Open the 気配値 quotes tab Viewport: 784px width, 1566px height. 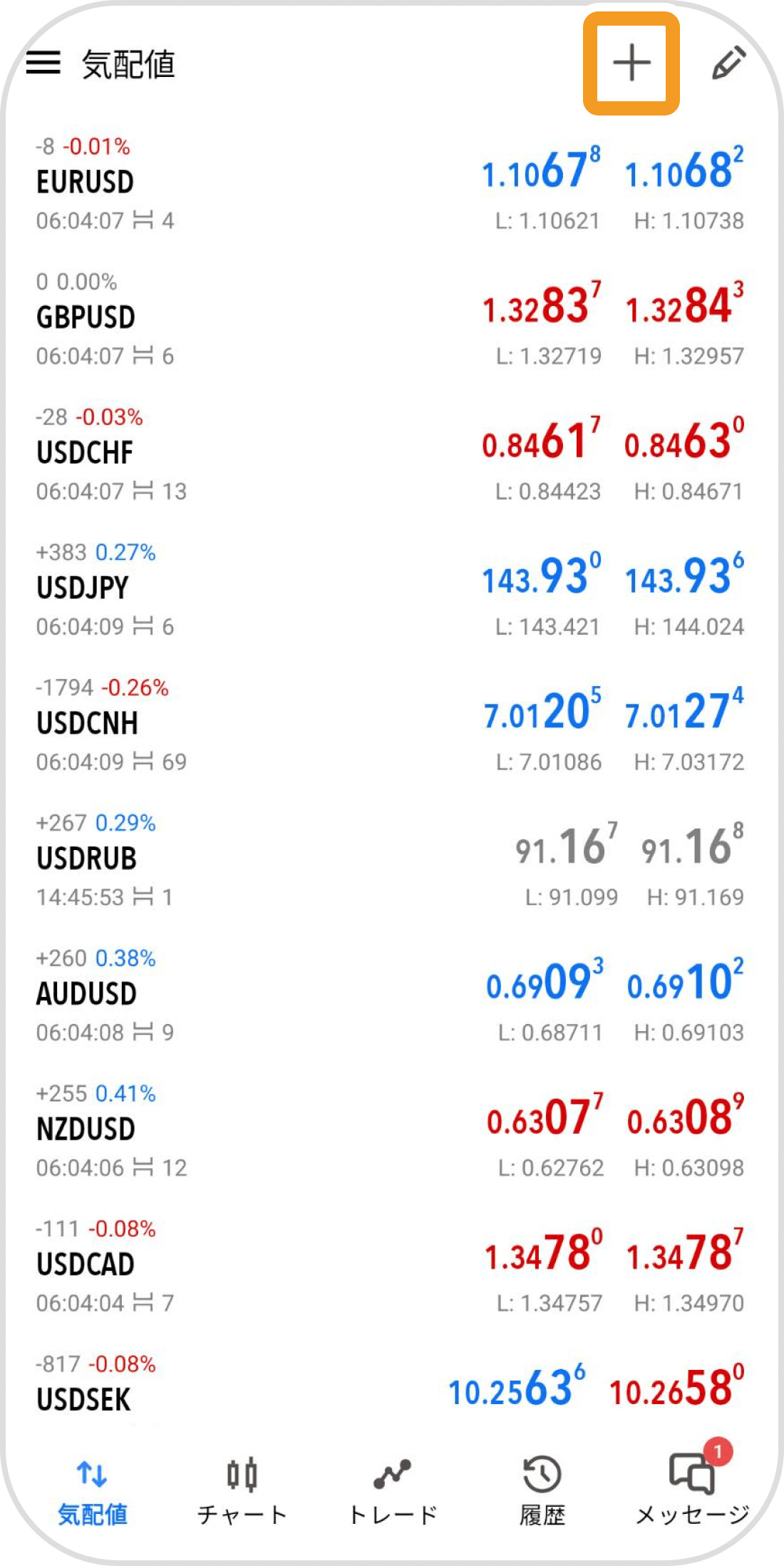click(x=93, y=1491)
